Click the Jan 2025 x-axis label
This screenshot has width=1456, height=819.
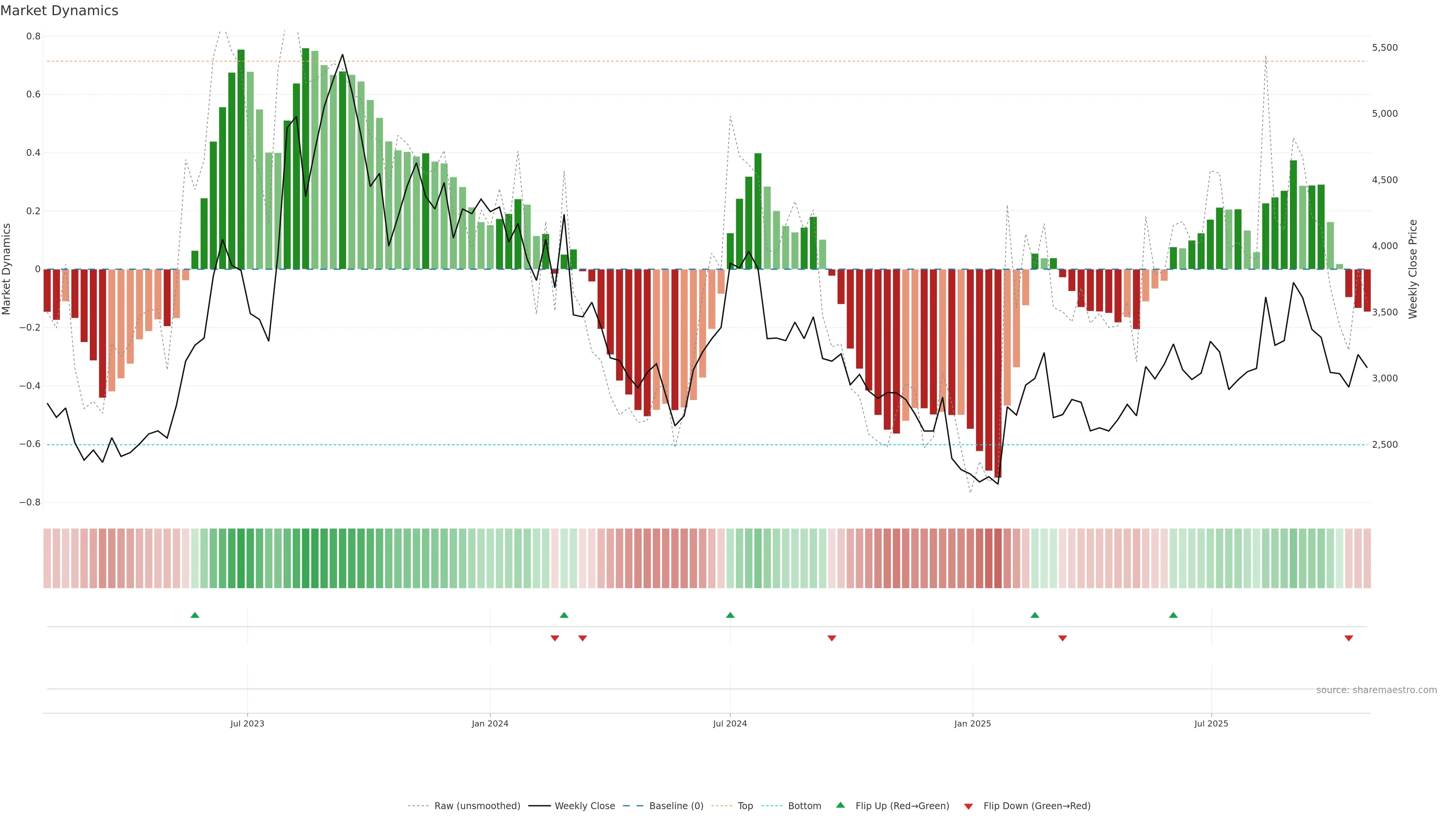[x=972, y=723]
